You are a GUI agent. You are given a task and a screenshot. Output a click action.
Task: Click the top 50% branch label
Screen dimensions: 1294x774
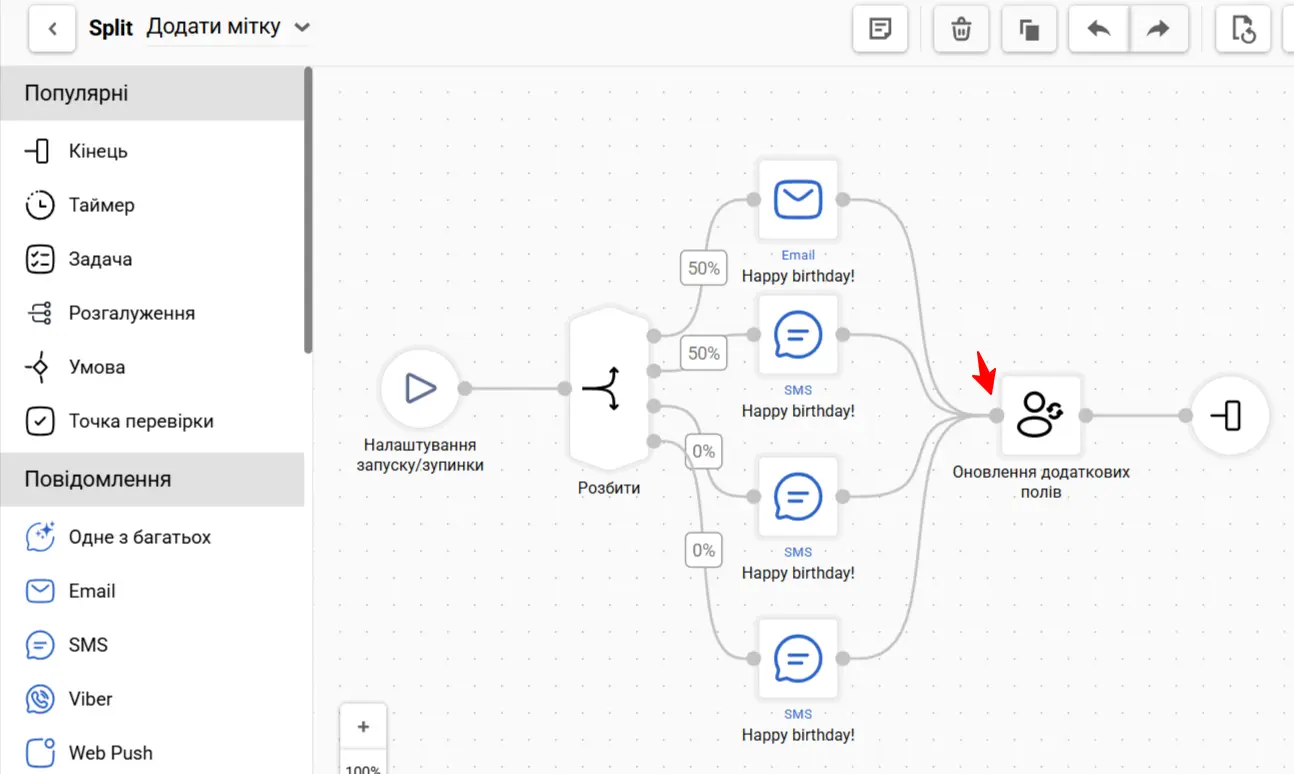coord(704,268)
